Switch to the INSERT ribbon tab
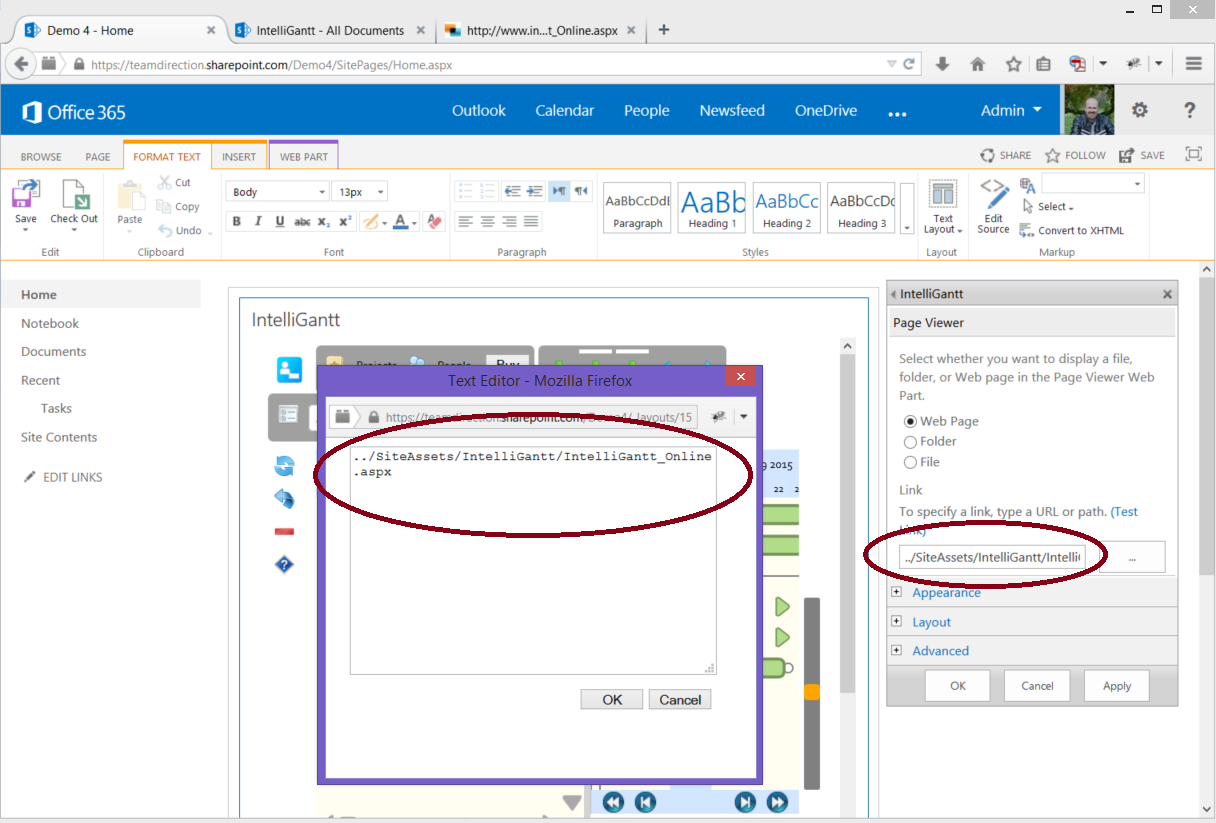 [239, 157]
